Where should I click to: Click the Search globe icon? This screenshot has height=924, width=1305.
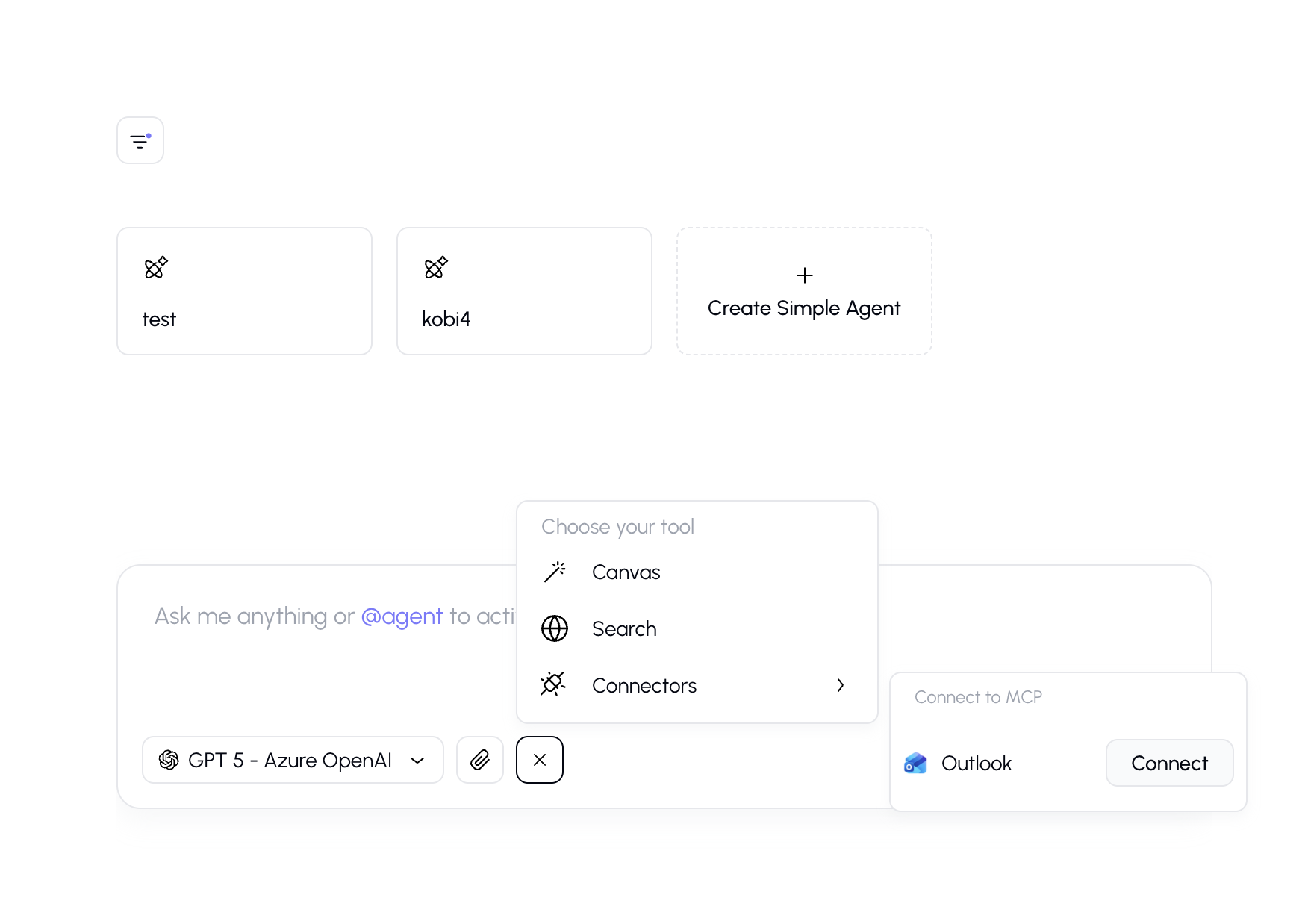(555, 629)
